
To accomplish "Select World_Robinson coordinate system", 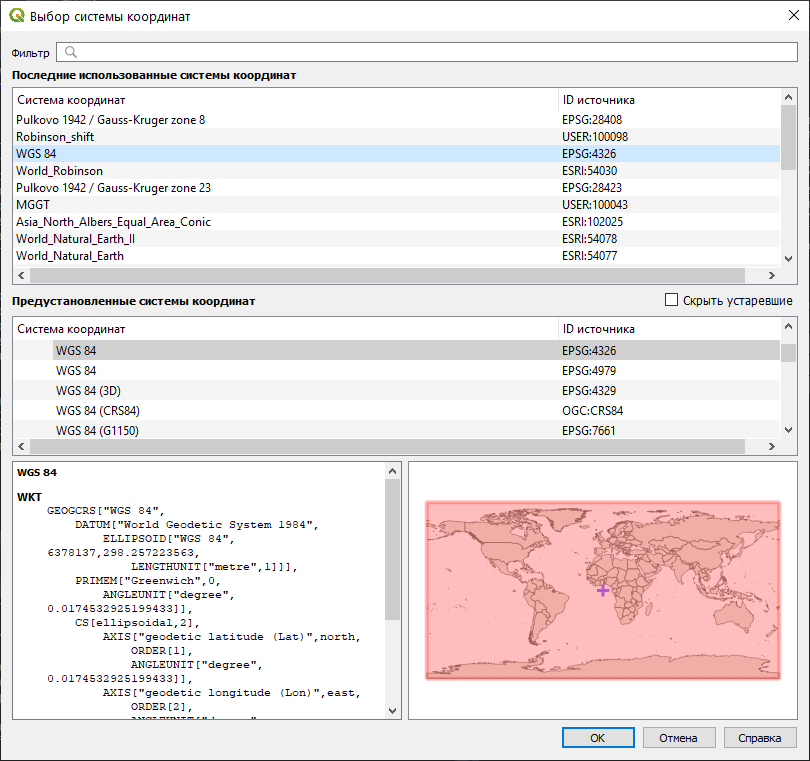I will [x=59, y=171].
